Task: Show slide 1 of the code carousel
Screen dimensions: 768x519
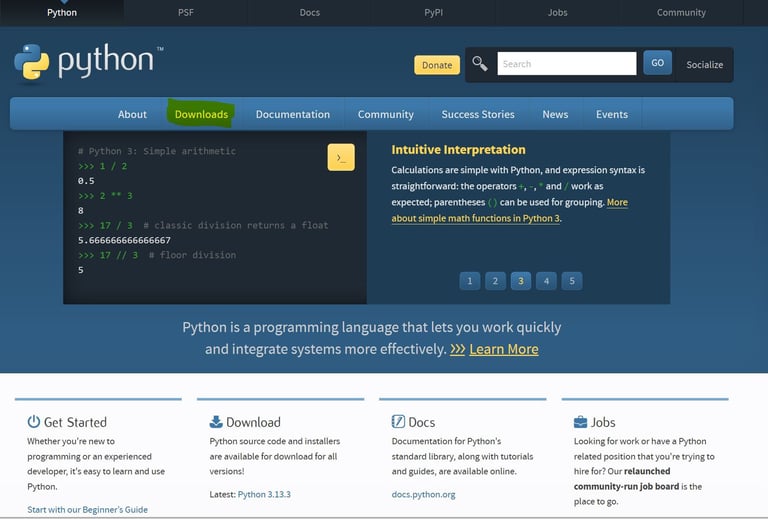Action: click(470, 281)
